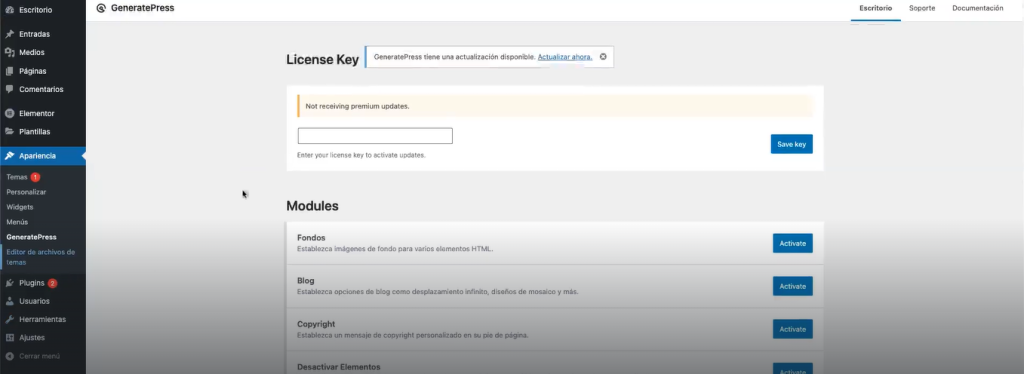Switch to the Soporte tab

click(922, 8)
